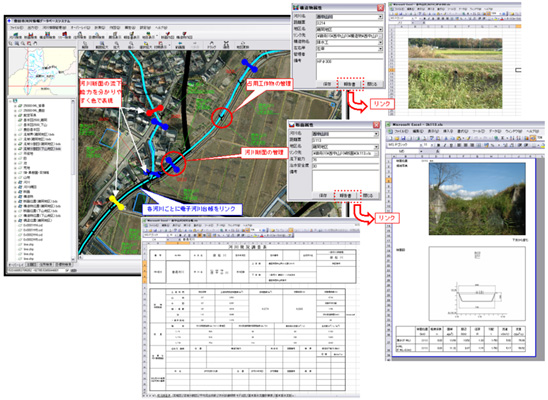Click the 報告書 button in the 断面属性 dialog
The image size is (548, 400).
point(346,196)
